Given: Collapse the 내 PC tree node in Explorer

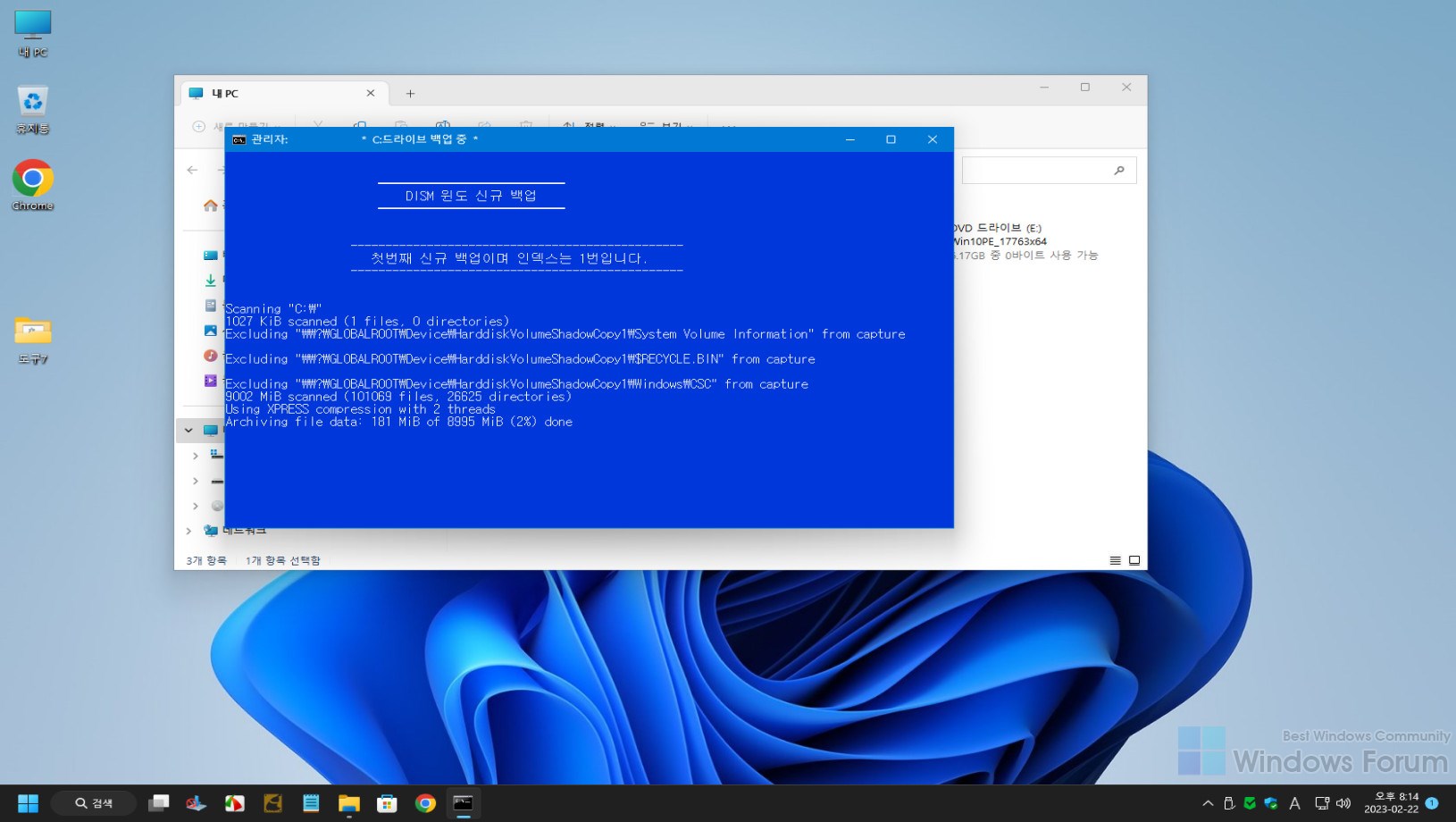Looking at the screenshot, I should [x=188, y=431].
